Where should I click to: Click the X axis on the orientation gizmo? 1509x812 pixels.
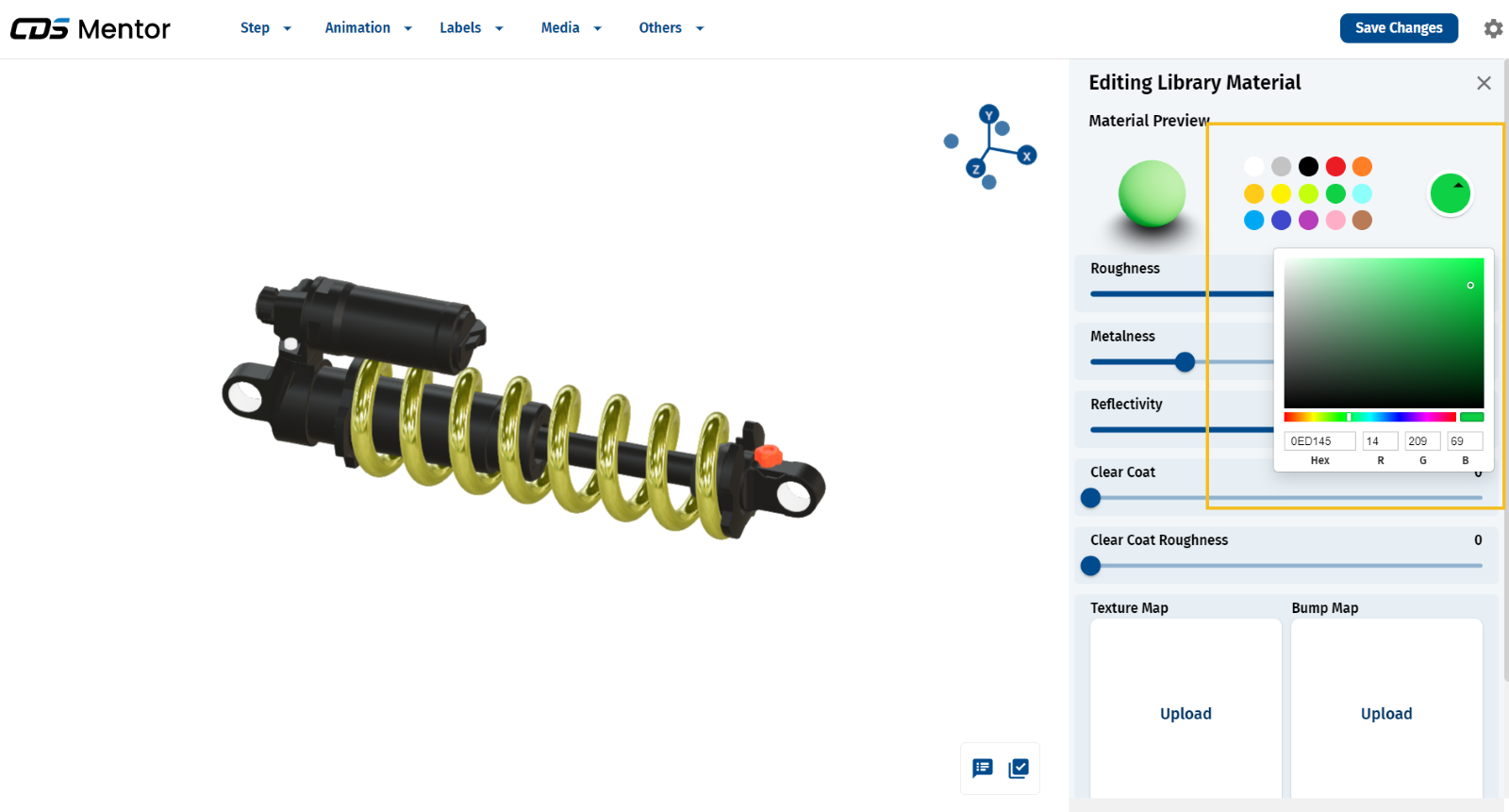[x=1027, y=156]
